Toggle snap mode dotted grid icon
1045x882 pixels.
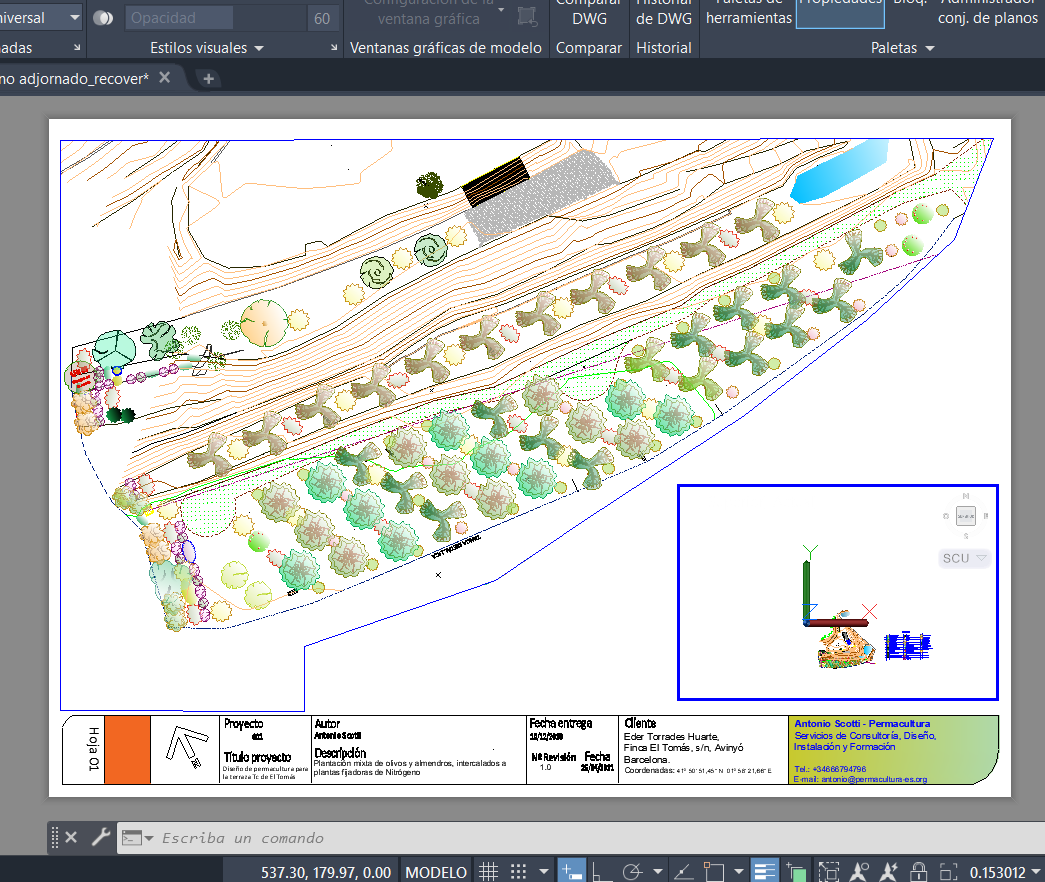519,871
